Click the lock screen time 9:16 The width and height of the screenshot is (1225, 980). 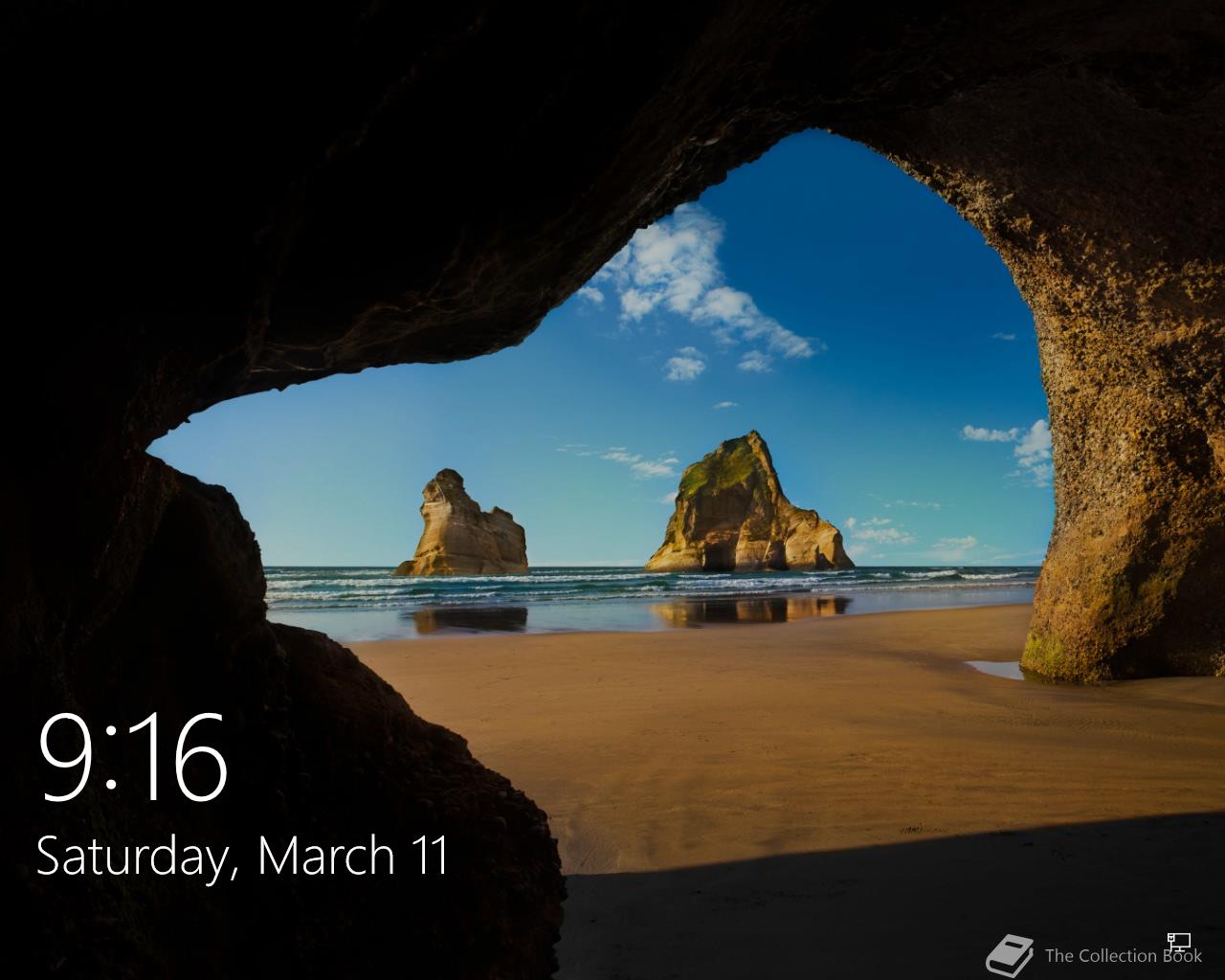(x=133, y=759)
